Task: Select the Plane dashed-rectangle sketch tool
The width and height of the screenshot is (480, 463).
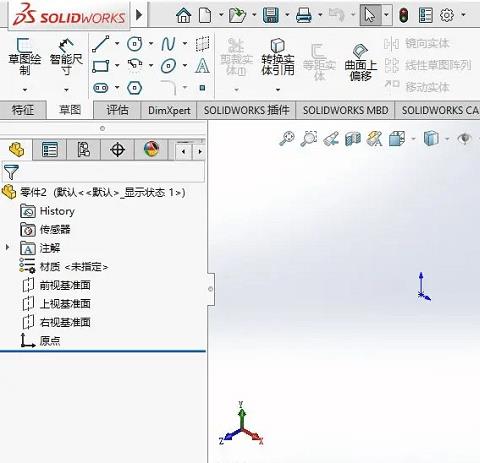Action: coord(202,44)
